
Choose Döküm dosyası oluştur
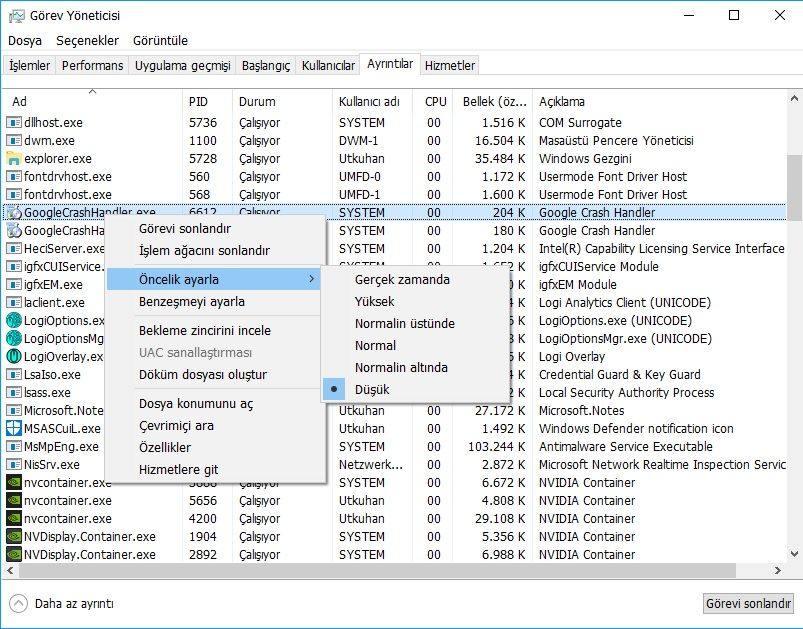point(214,374)
